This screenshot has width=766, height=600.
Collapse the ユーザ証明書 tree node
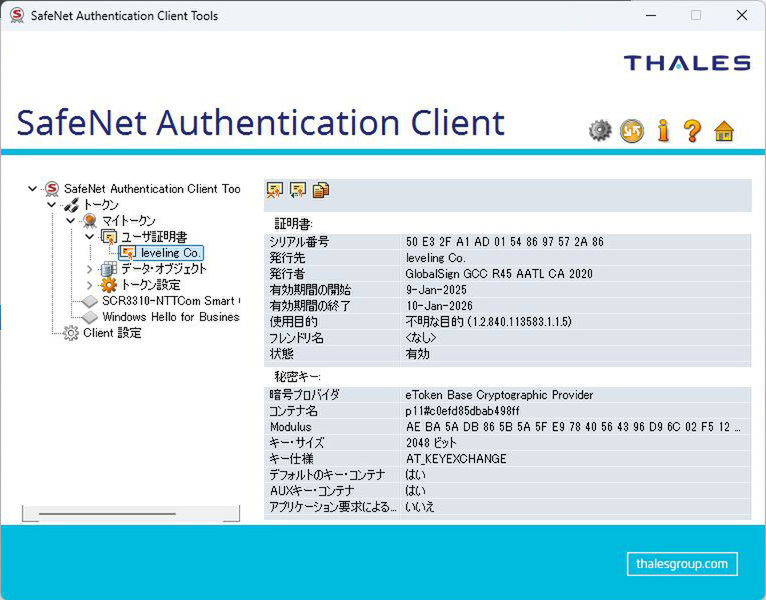click(x=89, y=236)
